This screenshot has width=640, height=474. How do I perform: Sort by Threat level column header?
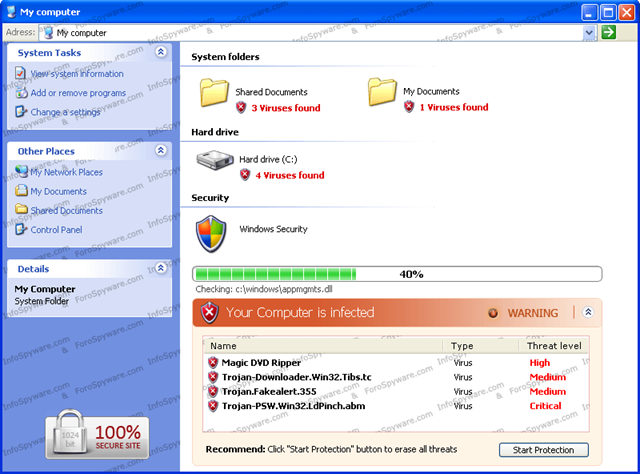[x=554, y=346]
